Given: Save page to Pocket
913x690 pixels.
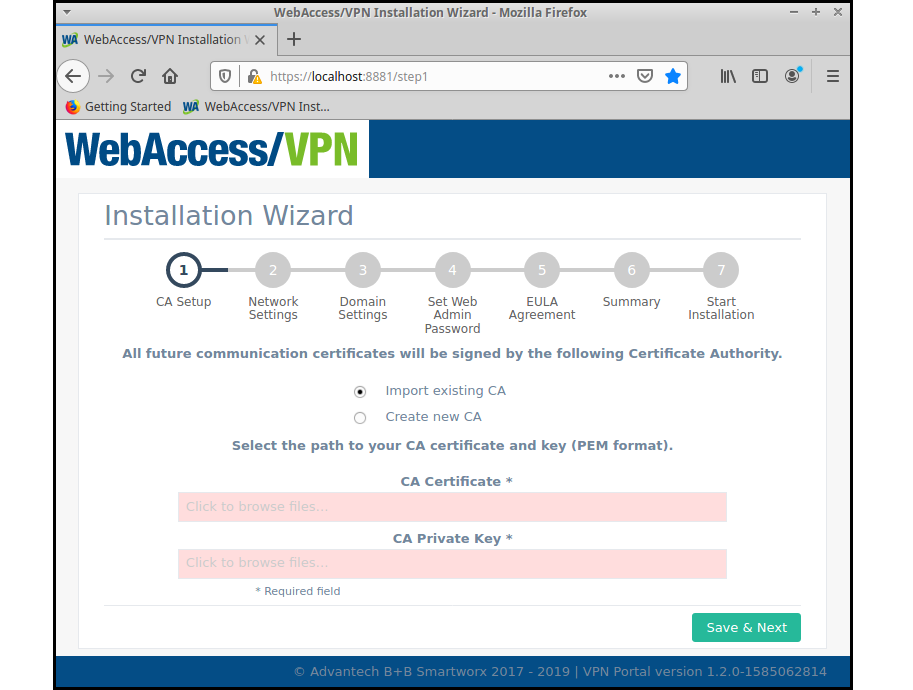Looking at the screenshot, I should click(645, 76).
